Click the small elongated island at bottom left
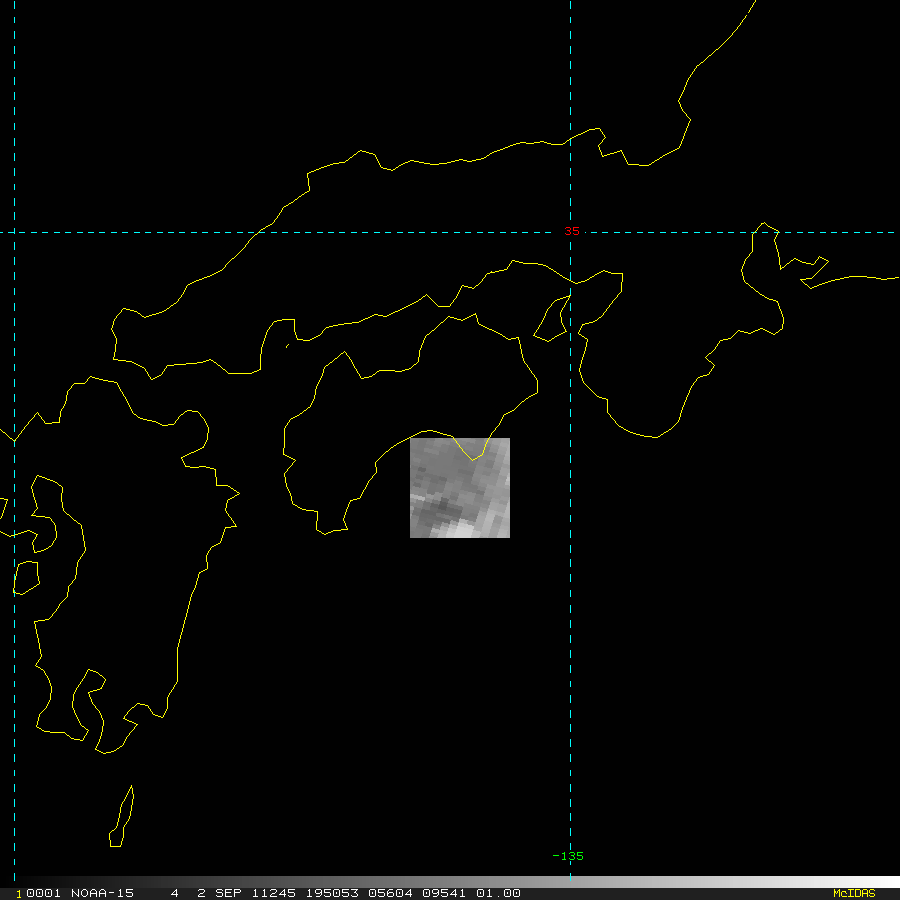The width and height of the screenshot is (900, 900). point(121,817)
